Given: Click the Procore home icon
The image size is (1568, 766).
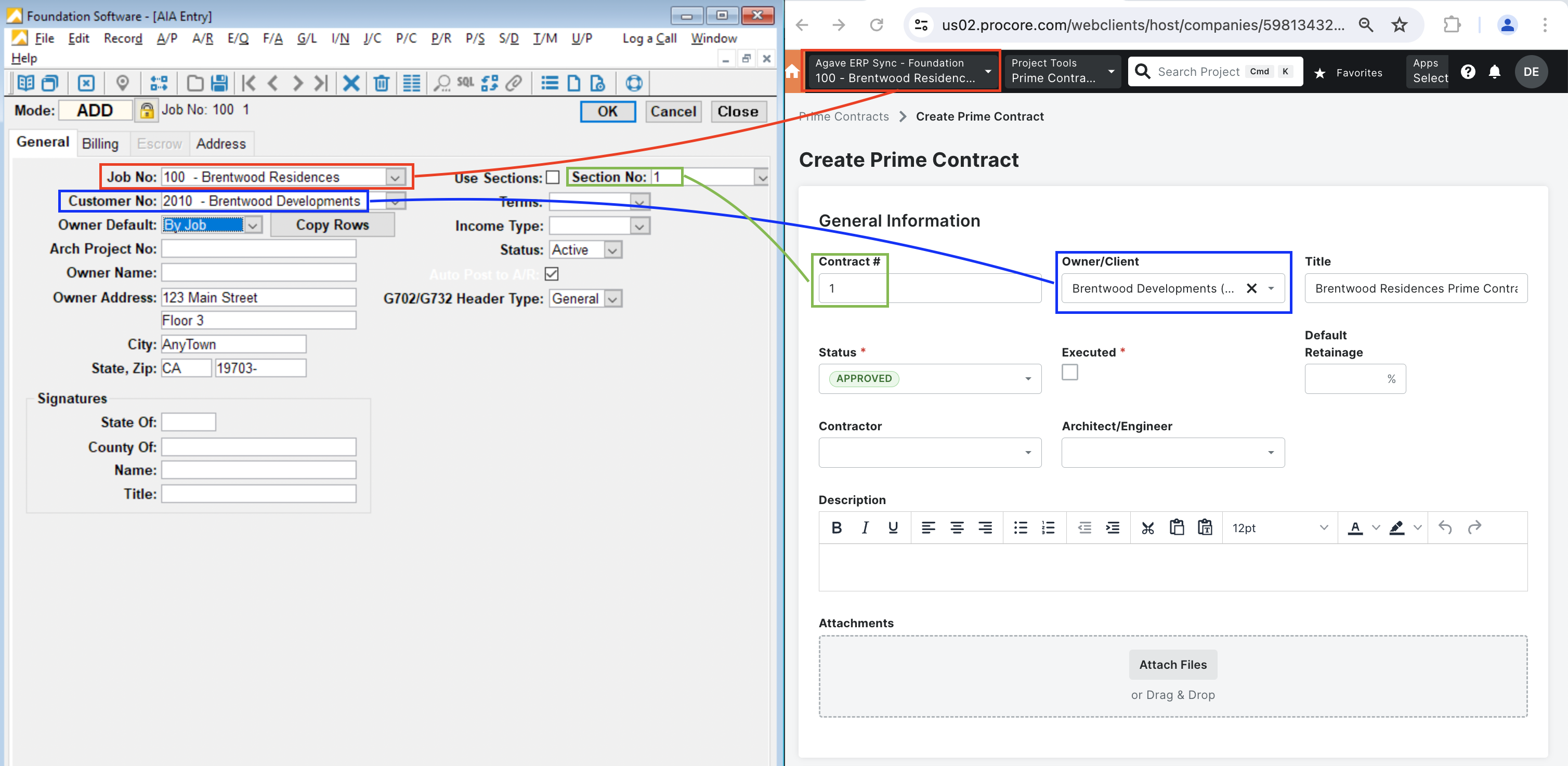Looking at the screenshot, I should point(792,72).
